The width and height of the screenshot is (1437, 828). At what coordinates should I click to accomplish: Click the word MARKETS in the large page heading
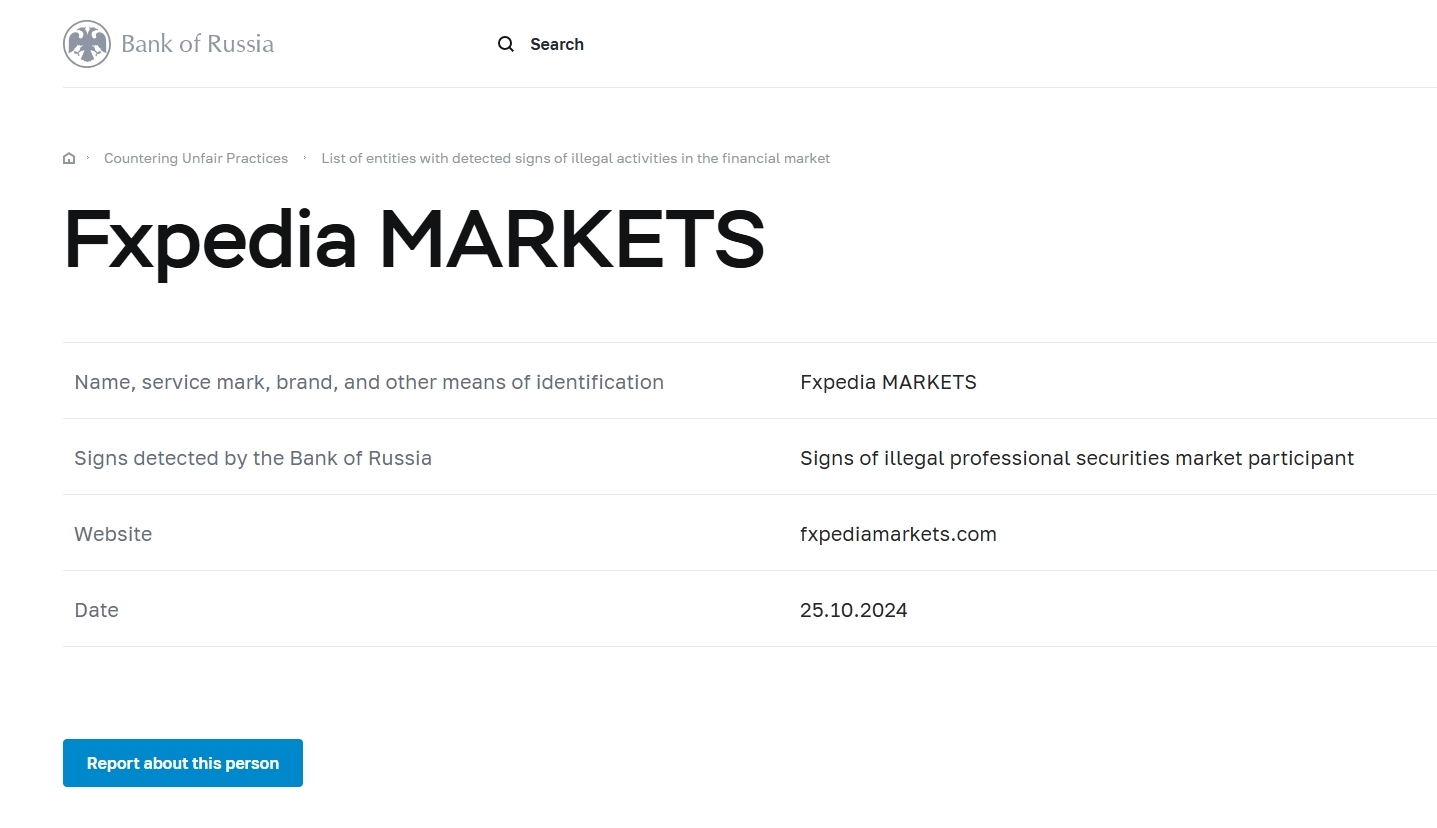tap(571, 240)
